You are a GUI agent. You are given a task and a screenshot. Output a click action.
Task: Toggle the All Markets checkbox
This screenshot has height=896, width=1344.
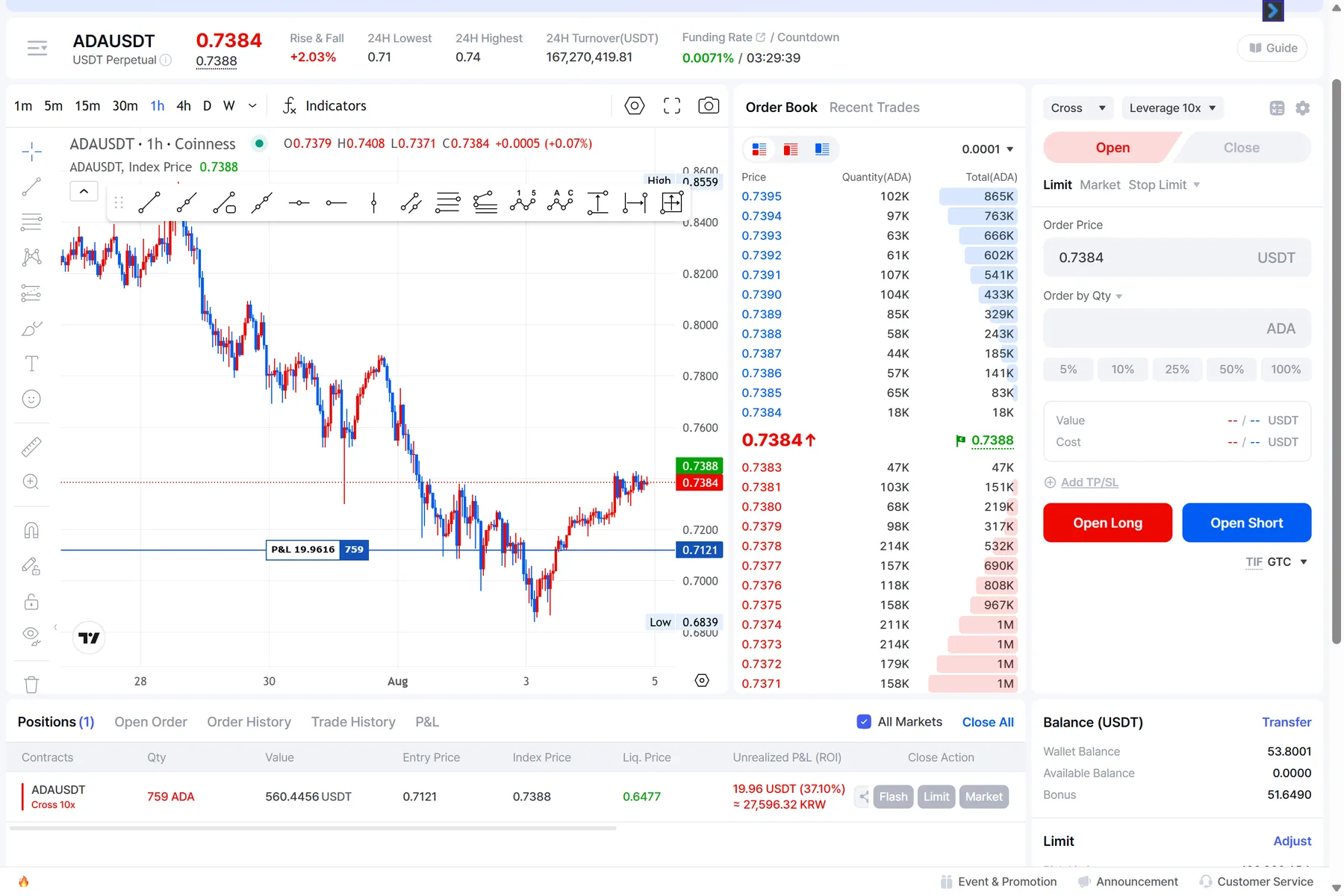click(x=864, y=722)
